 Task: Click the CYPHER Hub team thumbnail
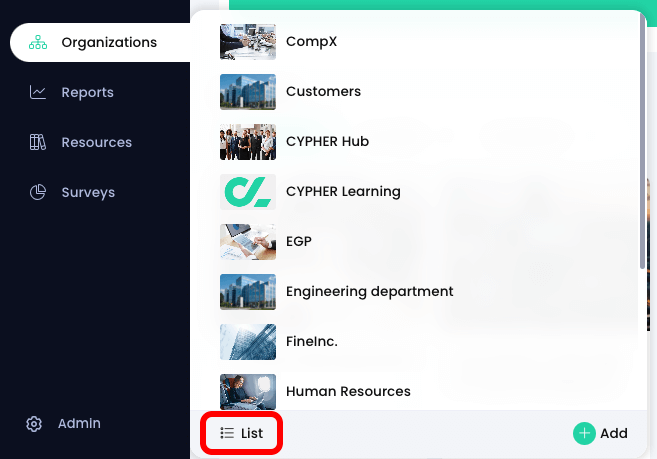[x=248, y=142]
